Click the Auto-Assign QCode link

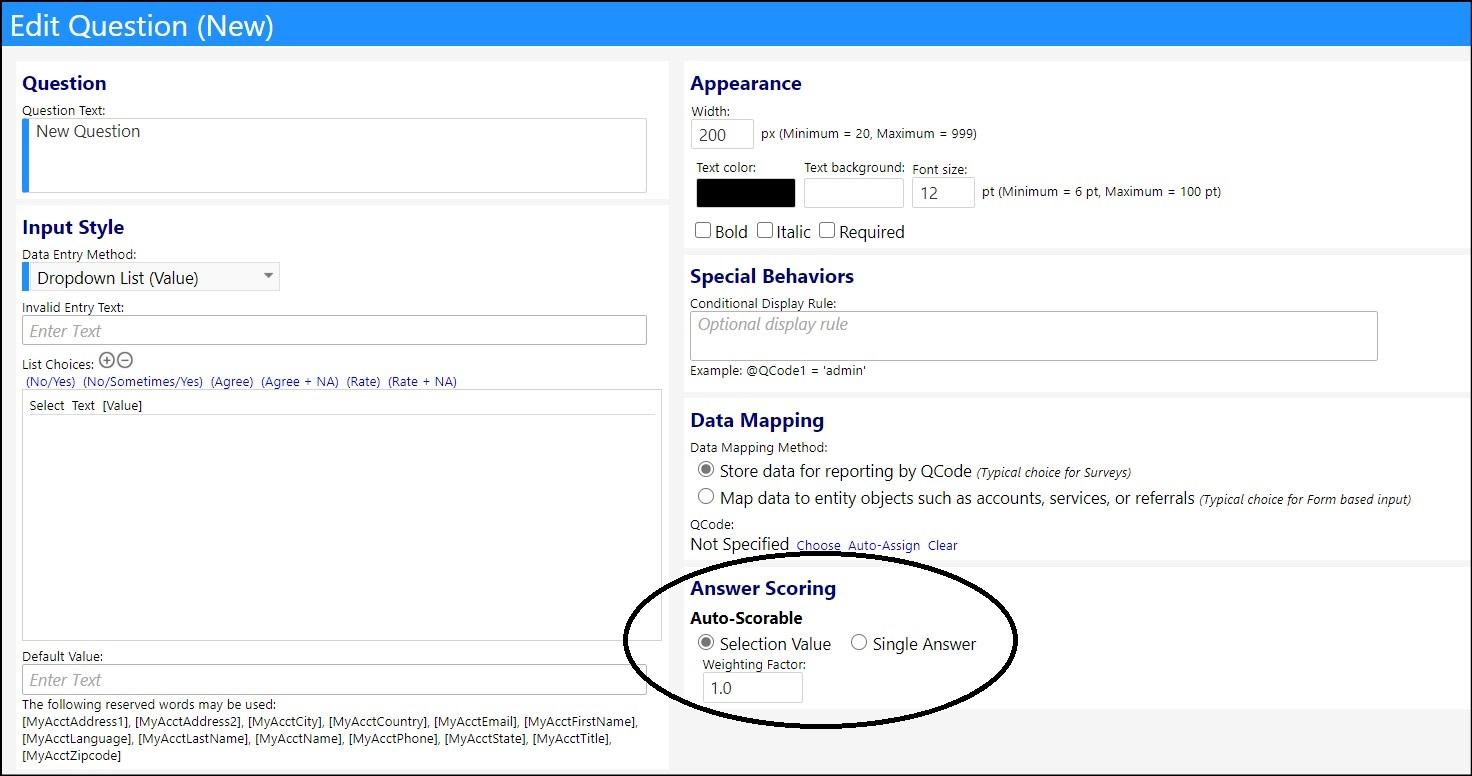click(884, 546)
